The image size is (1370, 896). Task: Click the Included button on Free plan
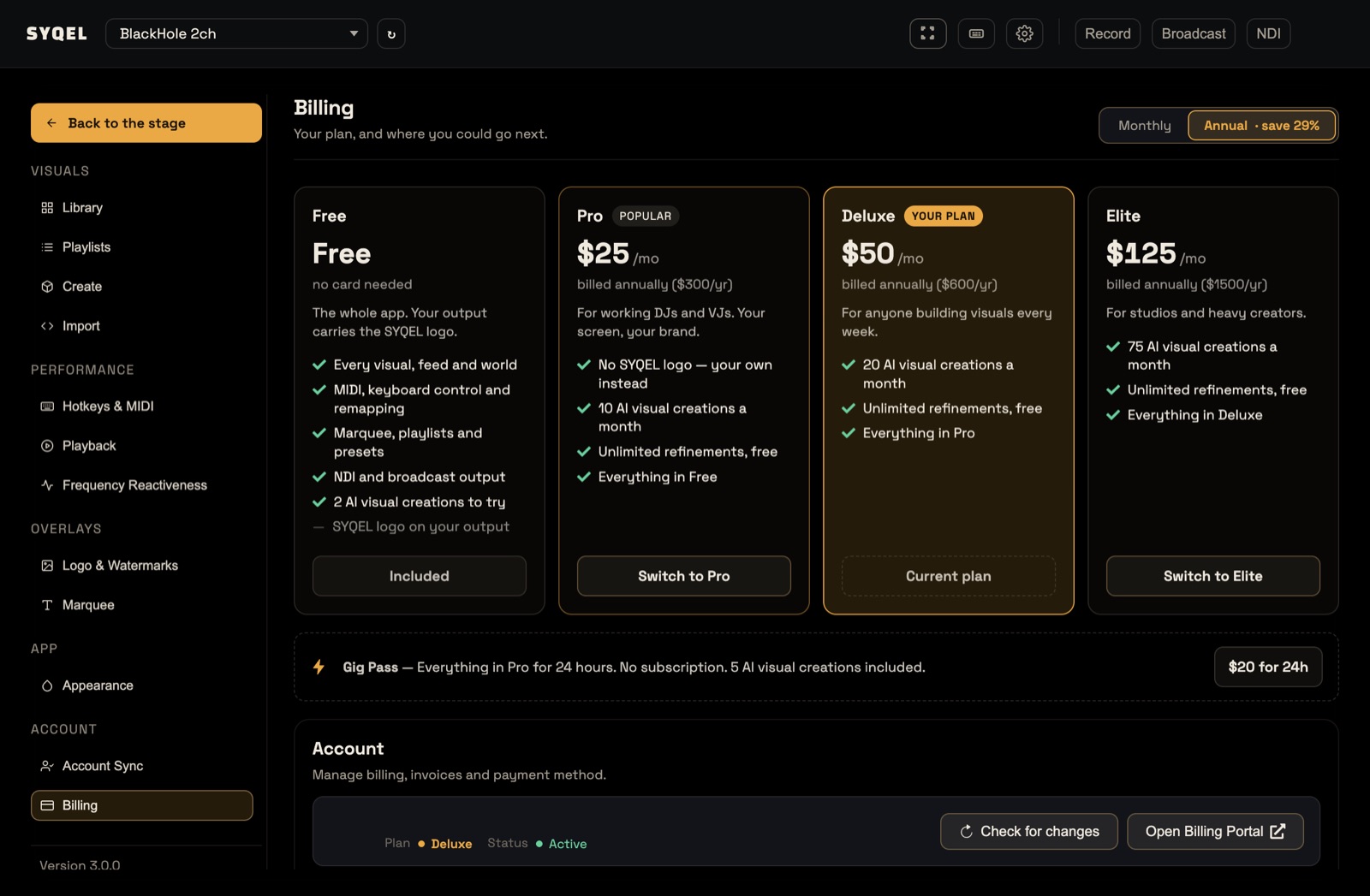(x=419, y=576)
